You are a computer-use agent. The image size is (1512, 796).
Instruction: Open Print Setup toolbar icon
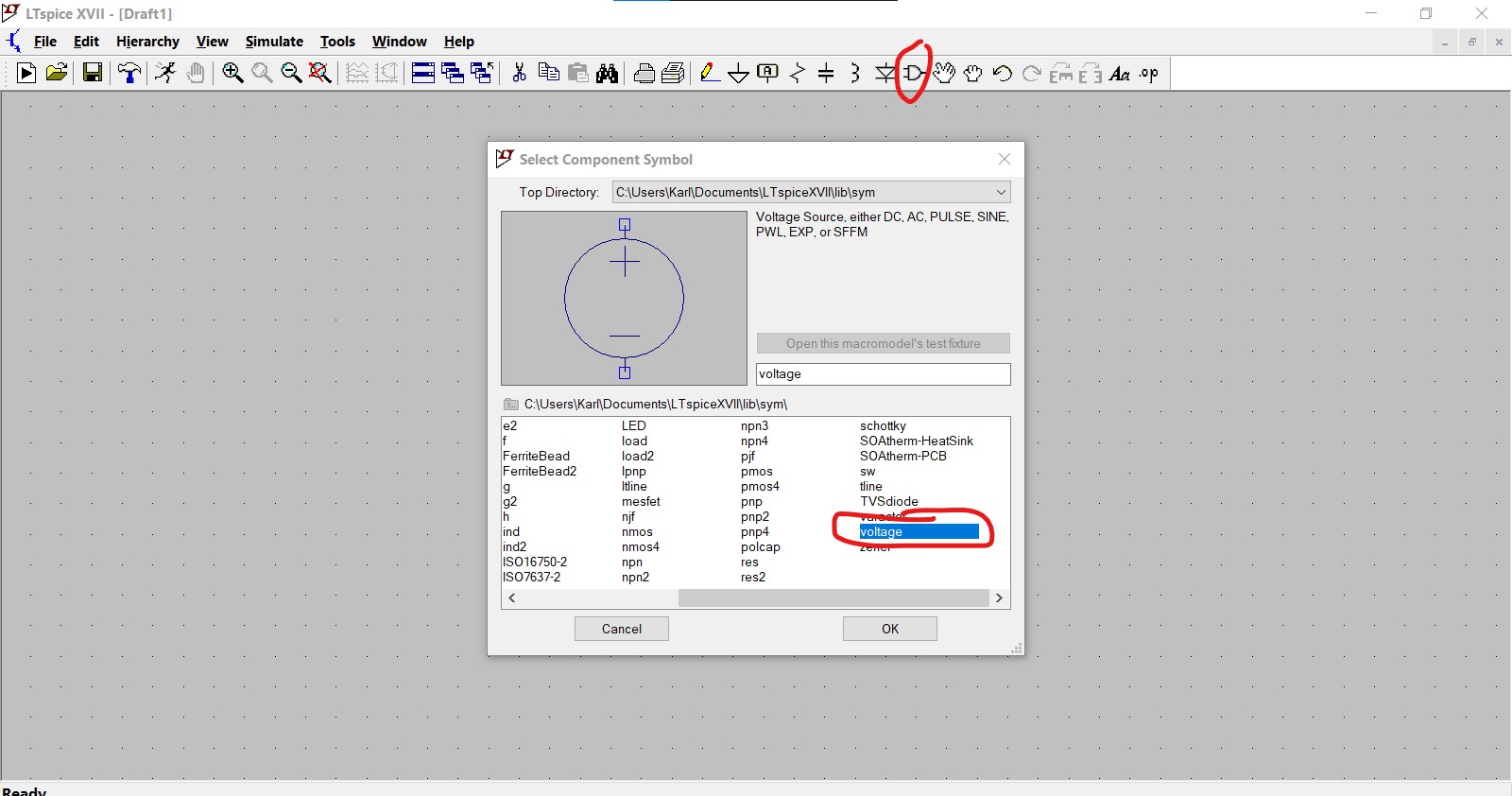(673, 73)
